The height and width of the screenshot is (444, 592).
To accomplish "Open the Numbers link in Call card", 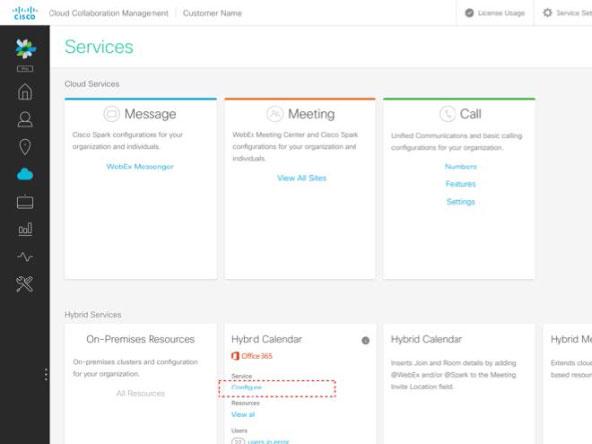I will point(461,166).
